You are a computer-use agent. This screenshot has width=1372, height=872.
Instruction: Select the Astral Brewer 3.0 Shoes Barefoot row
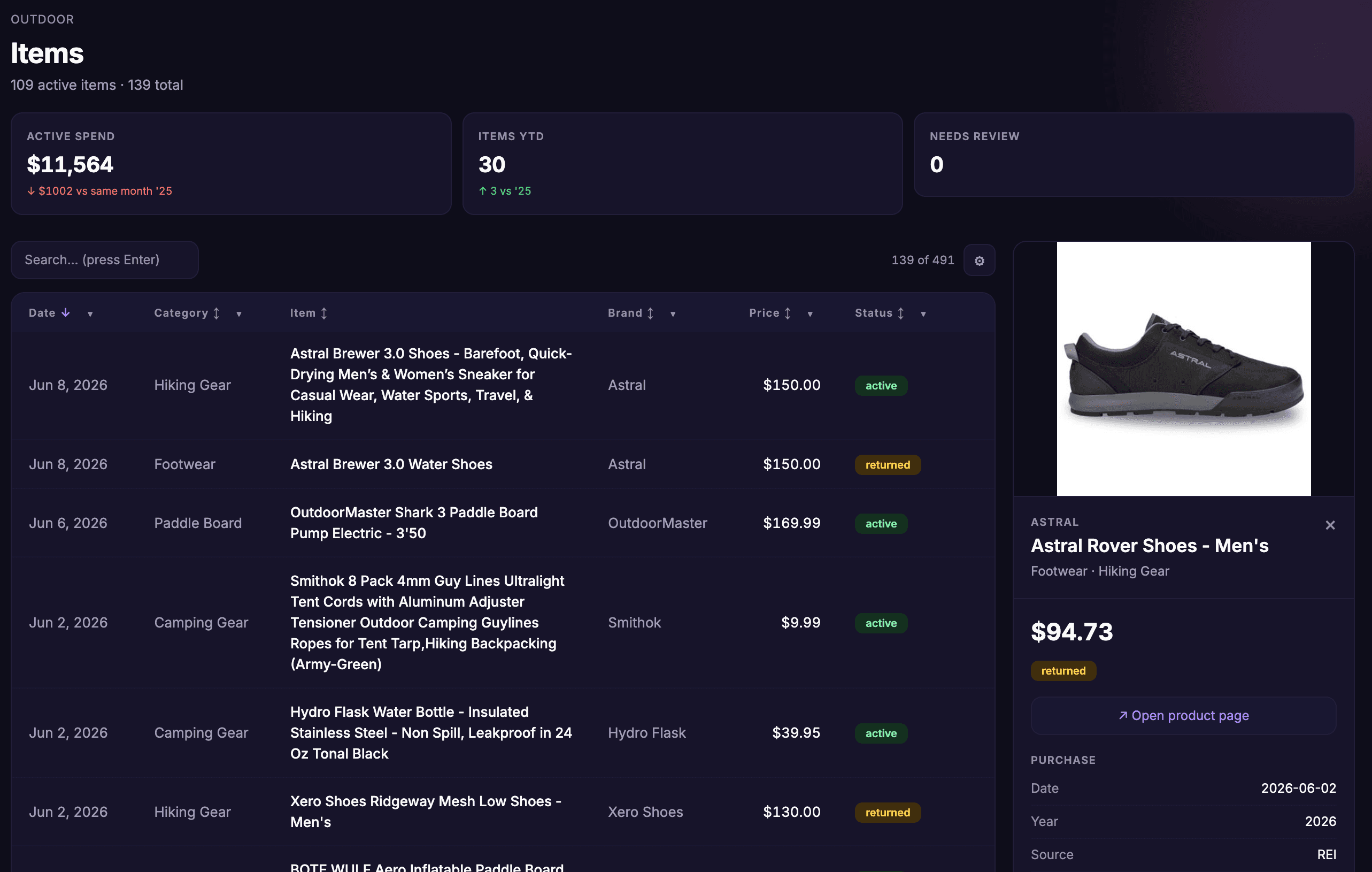503,385
